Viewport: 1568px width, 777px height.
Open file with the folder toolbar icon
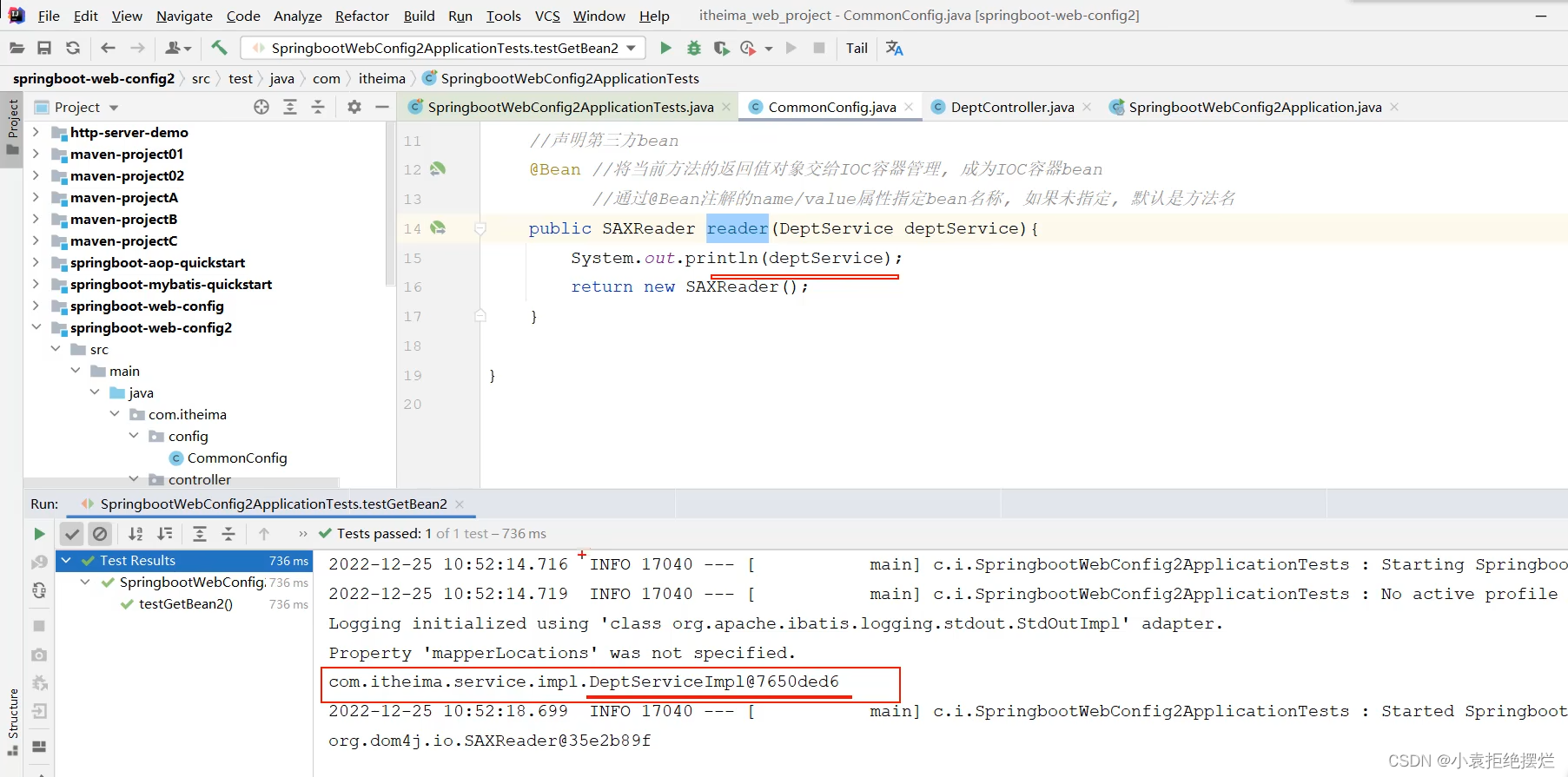coord(17,49)
